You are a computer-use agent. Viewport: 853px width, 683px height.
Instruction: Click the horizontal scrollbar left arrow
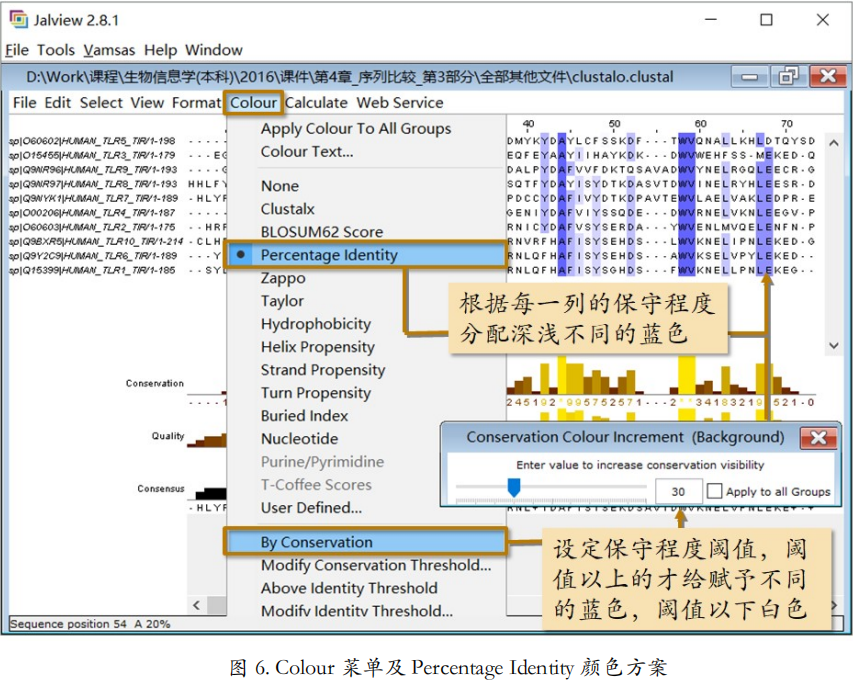click(x=196, y=605)
